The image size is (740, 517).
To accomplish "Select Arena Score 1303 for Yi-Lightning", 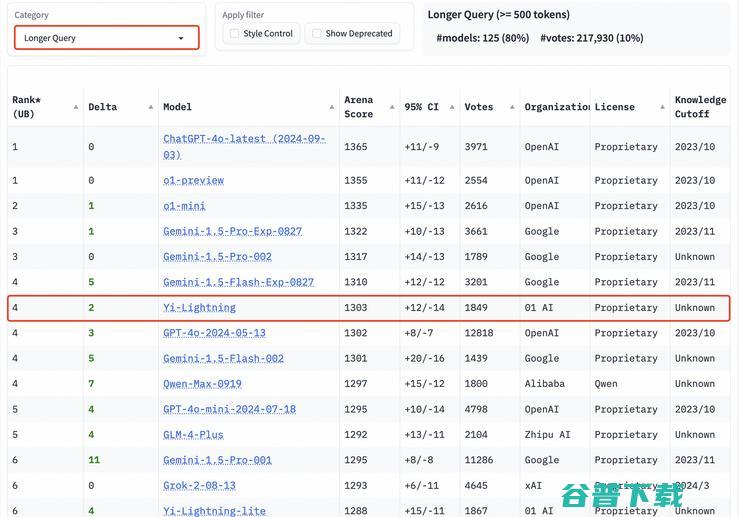I will click(x=355, y=308).
